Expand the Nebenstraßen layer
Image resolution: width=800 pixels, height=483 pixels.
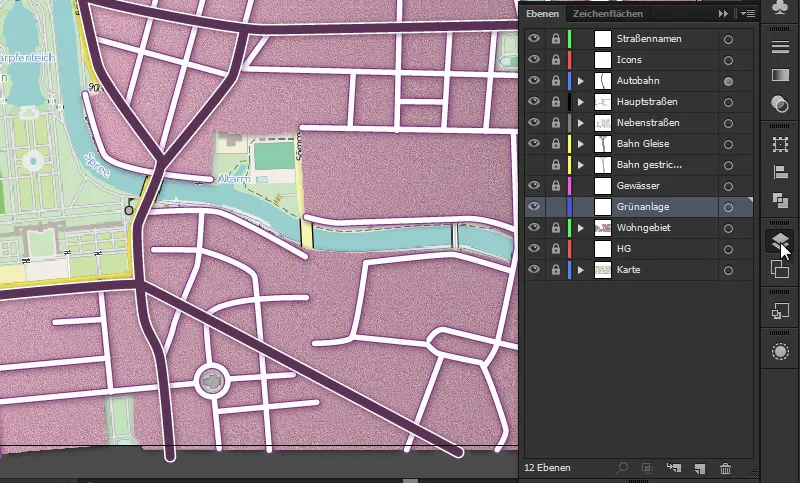[x=581, y=123]
